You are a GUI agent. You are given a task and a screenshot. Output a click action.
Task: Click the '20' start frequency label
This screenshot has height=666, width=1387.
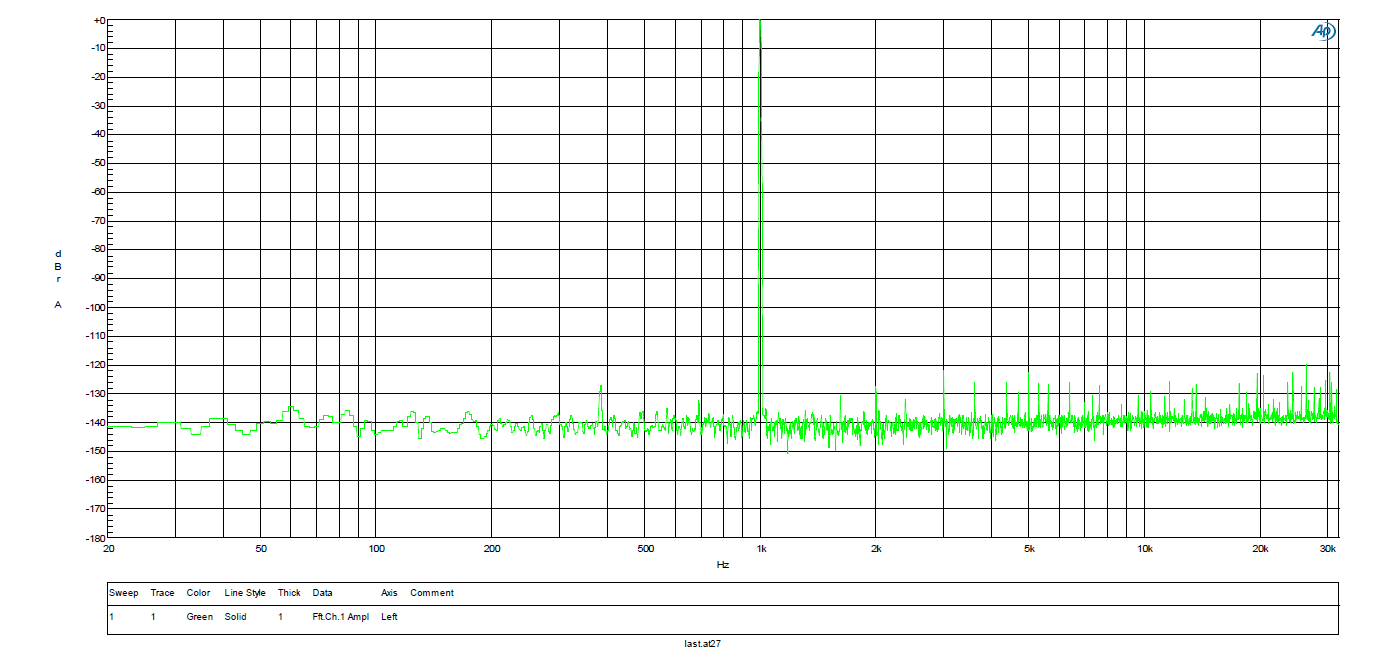pos(108,549)
